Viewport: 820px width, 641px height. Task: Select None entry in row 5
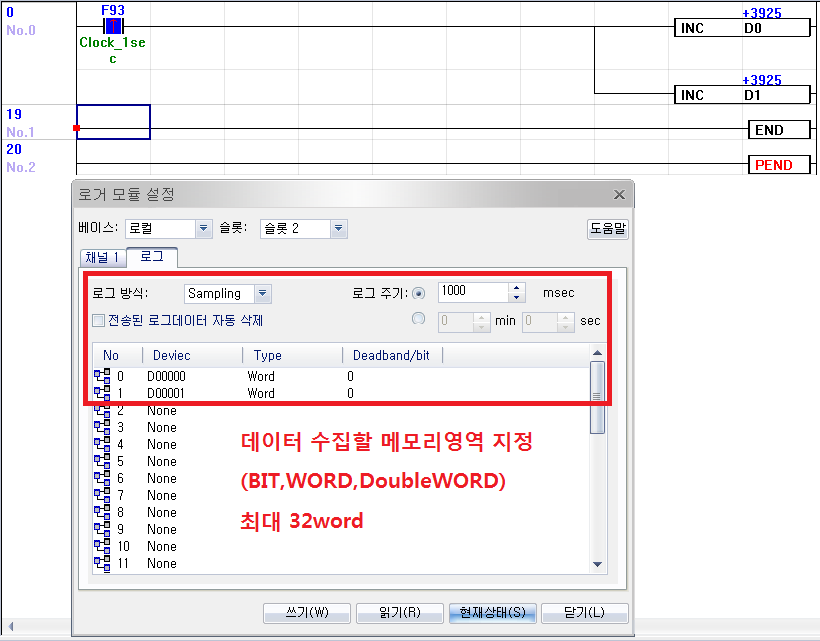(x=162, y=461)
